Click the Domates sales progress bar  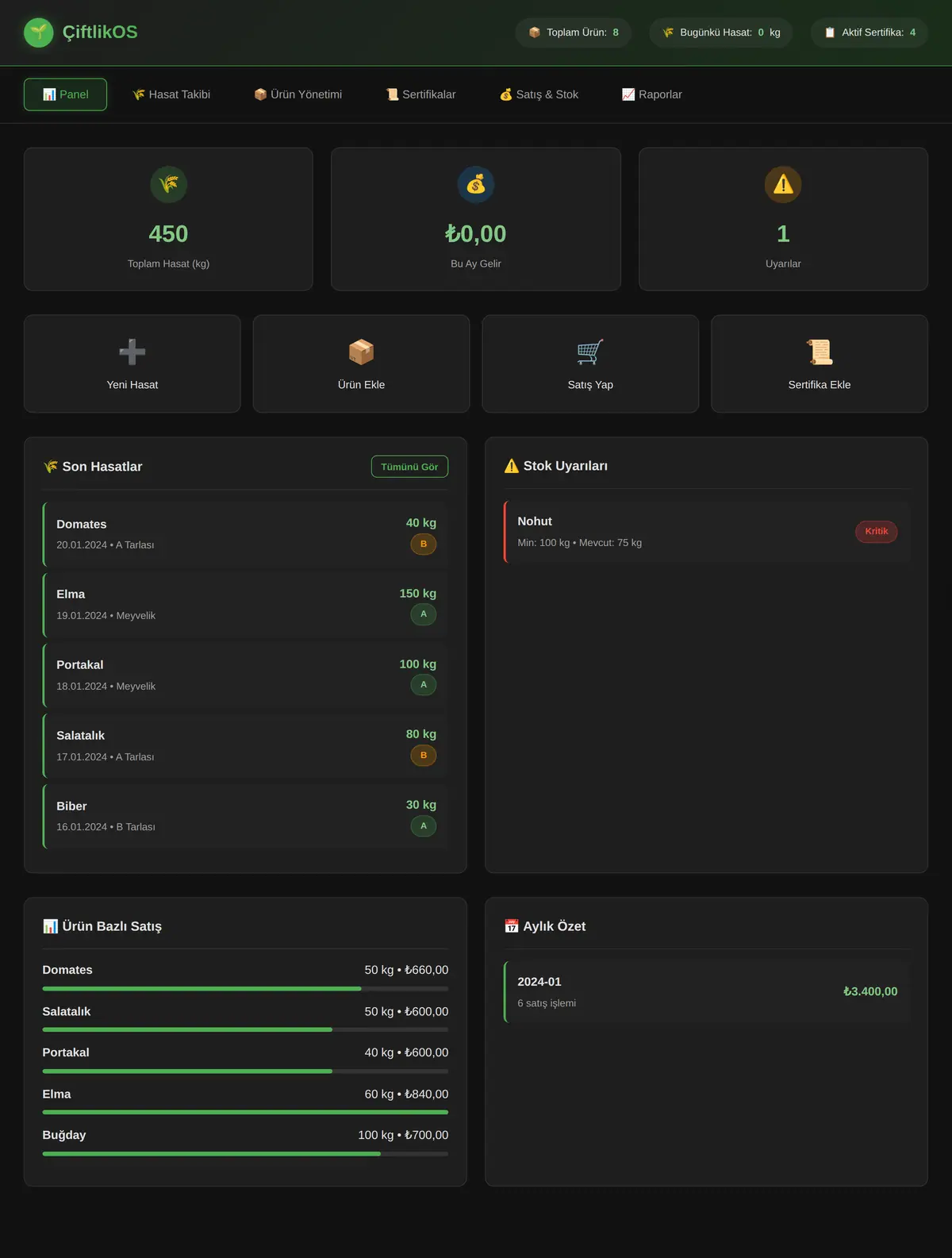[x=245, y=989]
